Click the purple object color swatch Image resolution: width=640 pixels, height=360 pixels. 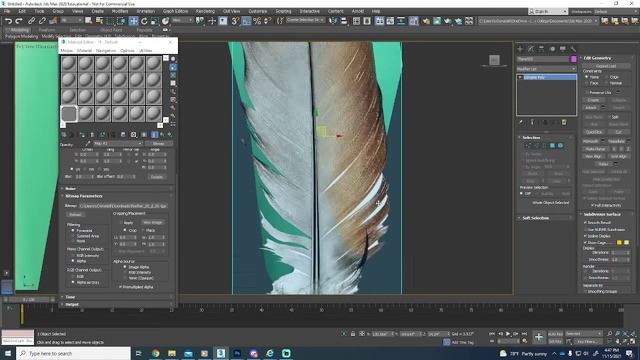573,59
